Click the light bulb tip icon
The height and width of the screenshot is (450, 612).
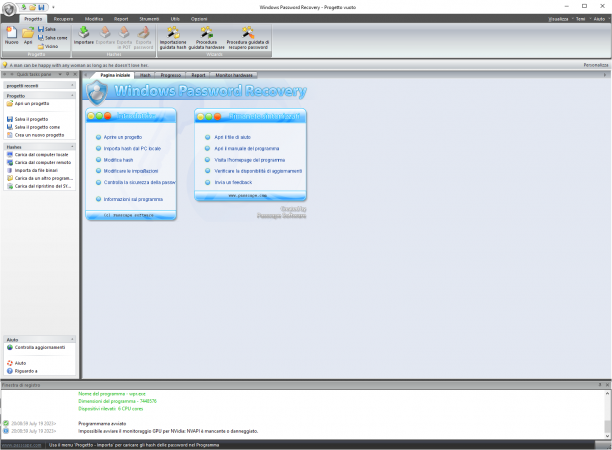pos(5,65)
